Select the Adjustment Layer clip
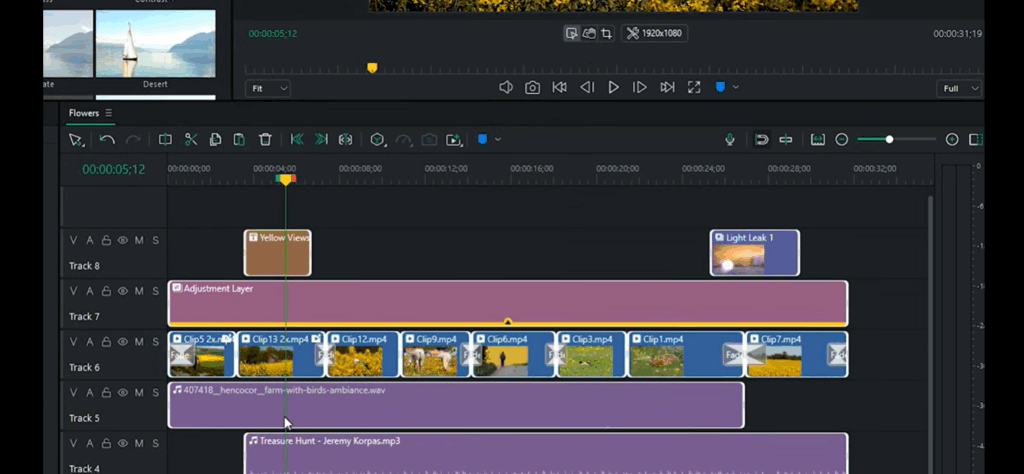The height and width of the screenshot is (474, 1024). point(508,304)
